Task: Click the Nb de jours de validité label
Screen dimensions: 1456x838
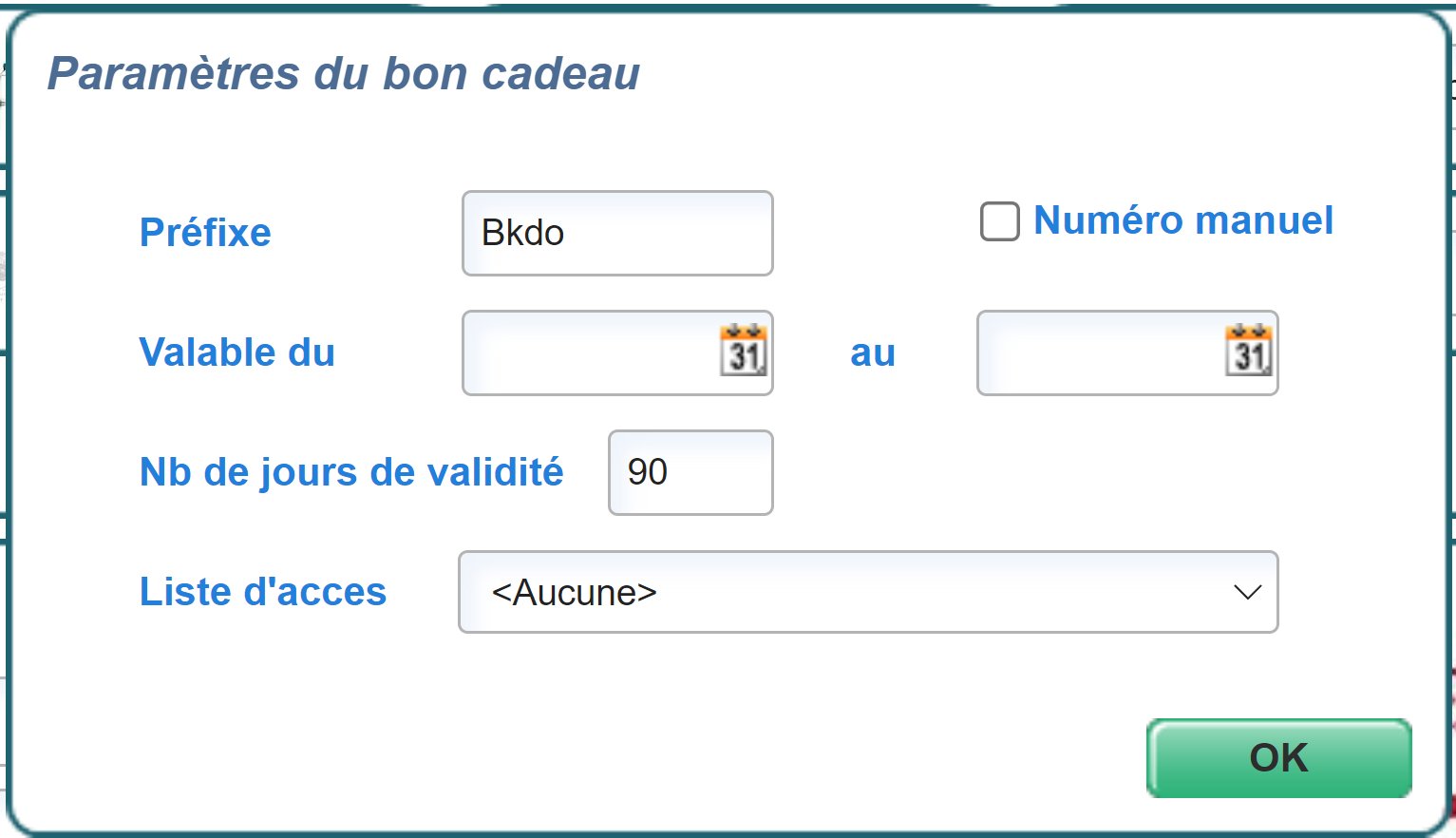Action: [351, 472]
